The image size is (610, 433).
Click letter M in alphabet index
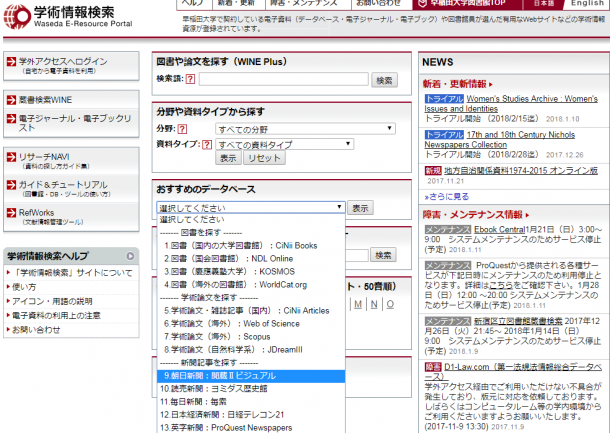(x=358, y=304)
